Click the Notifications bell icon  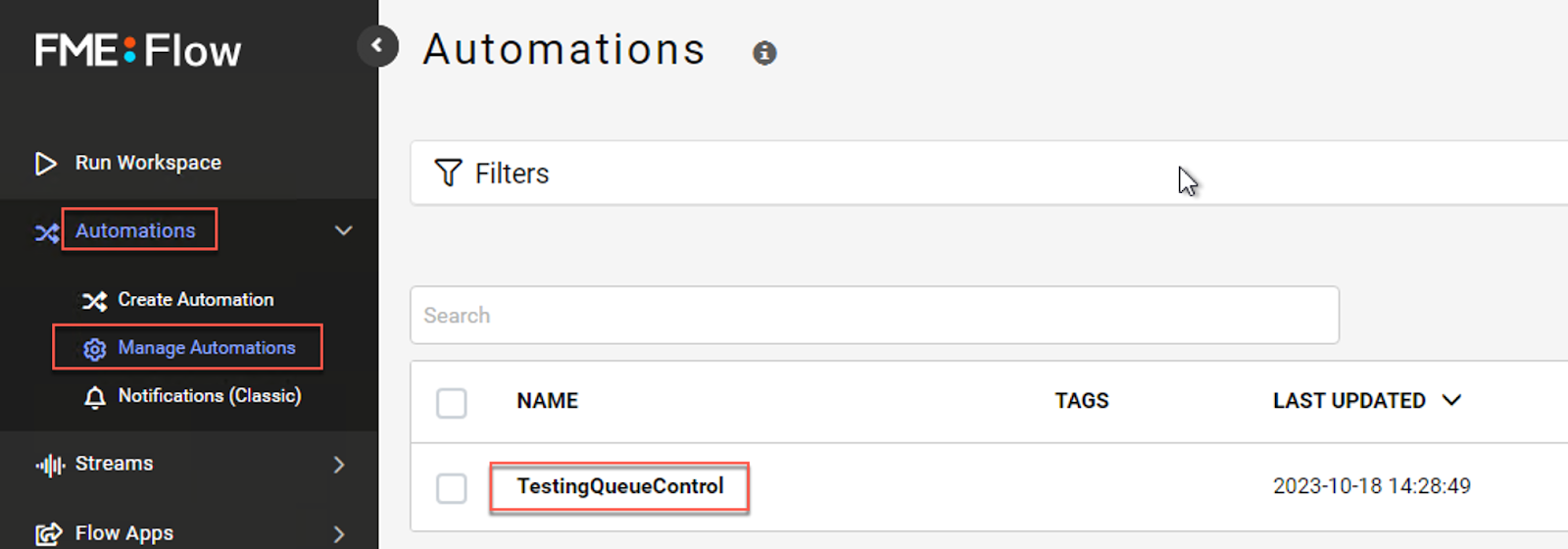pos(95,397)
